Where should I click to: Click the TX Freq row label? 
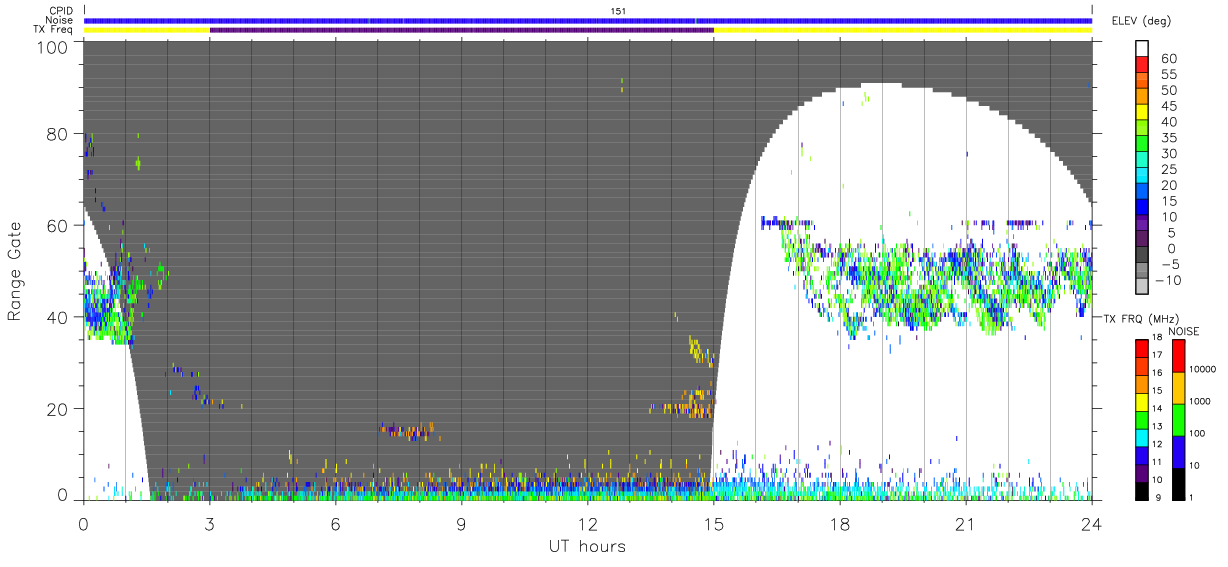coord(54,30)
